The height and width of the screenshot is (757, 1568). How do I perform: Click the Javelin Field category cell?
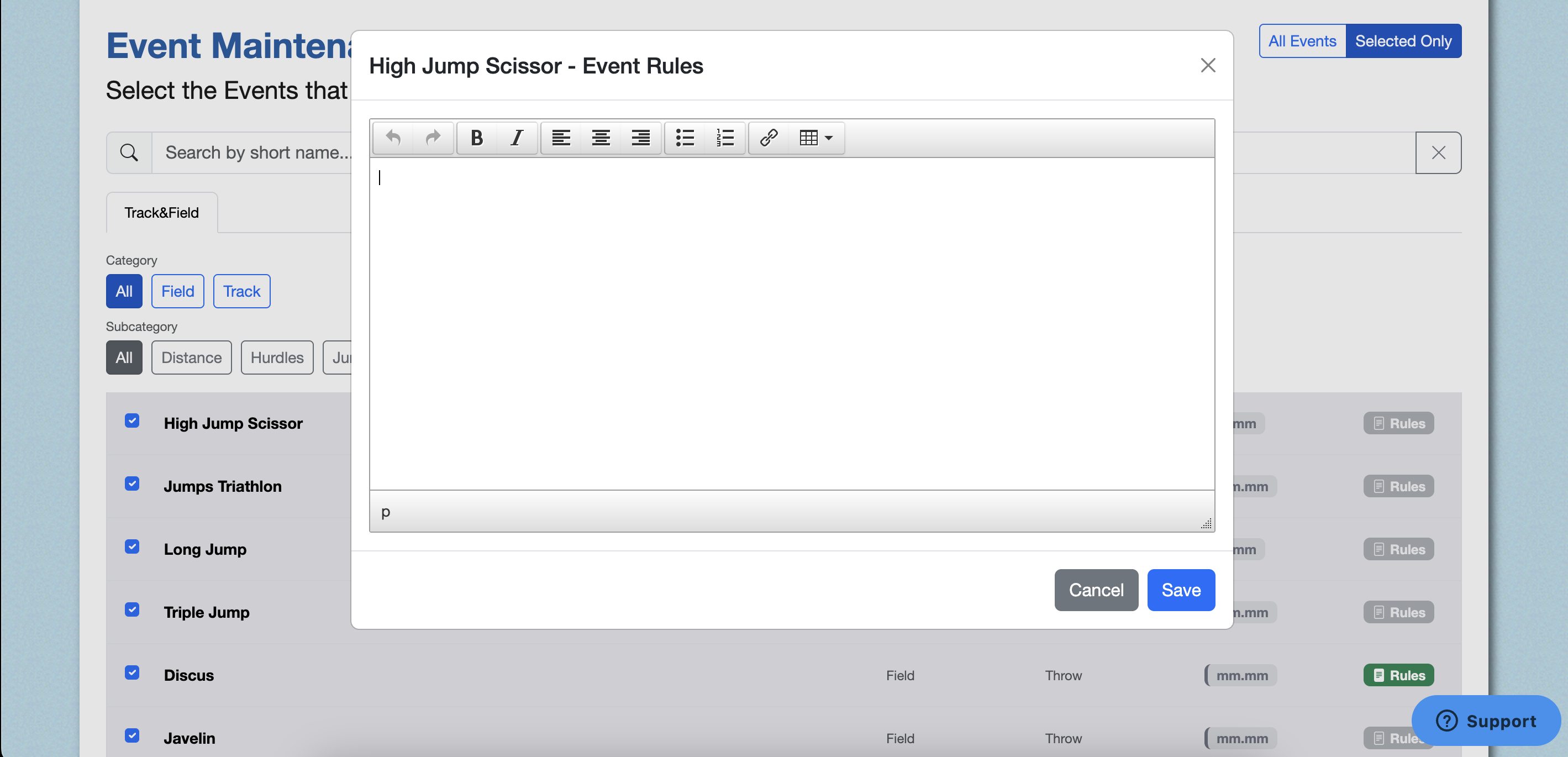tap(900, 738)
